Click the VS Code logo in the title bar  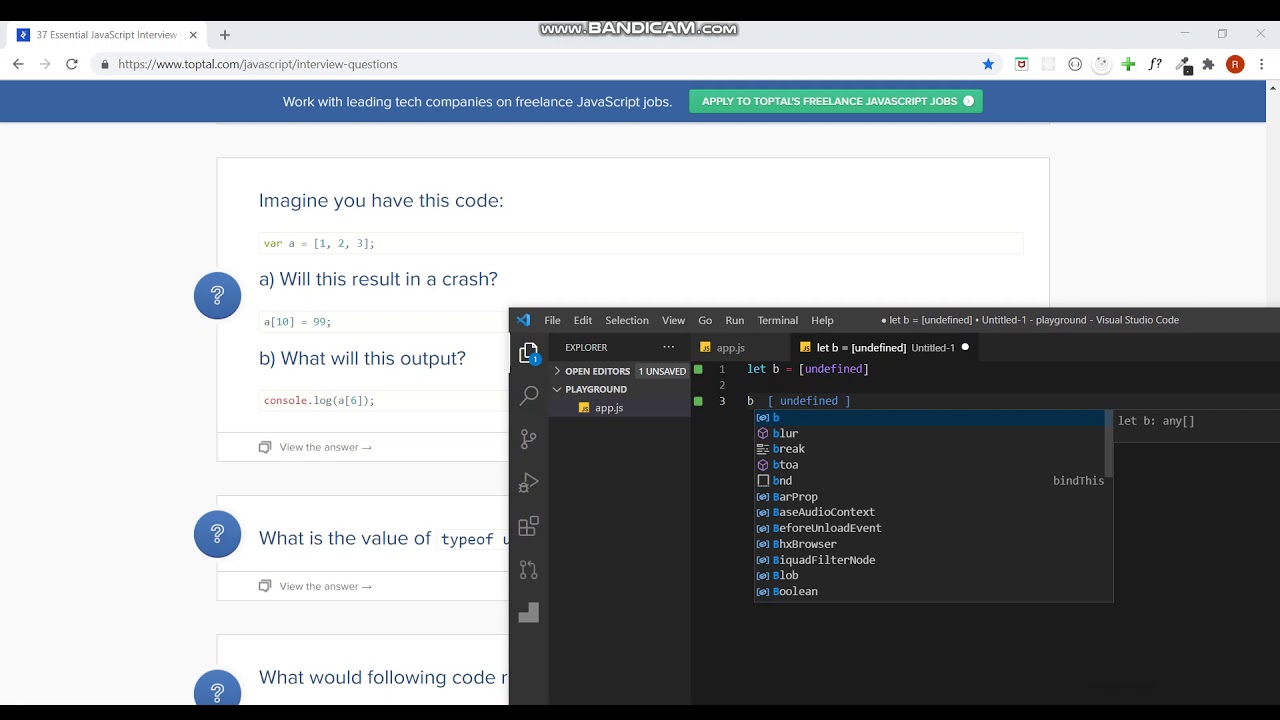(x=523, y=320)
